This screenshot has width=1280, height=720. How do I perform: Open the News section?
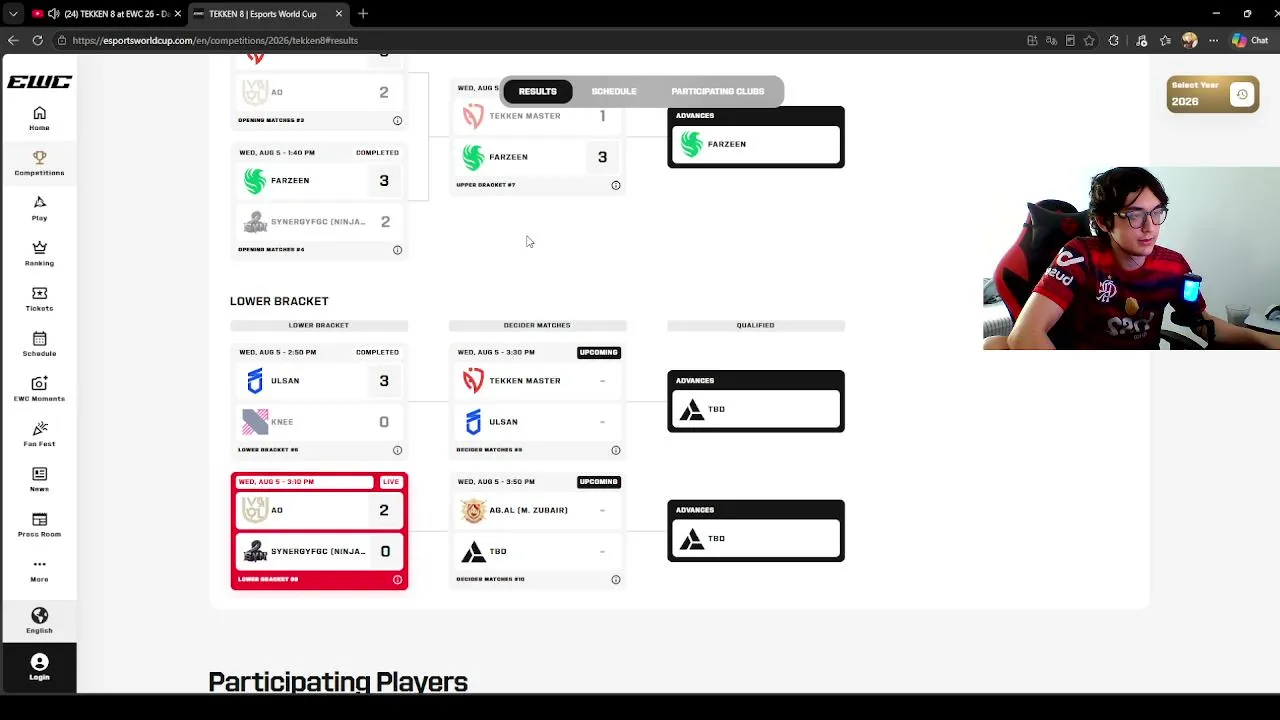pos(39,479)
